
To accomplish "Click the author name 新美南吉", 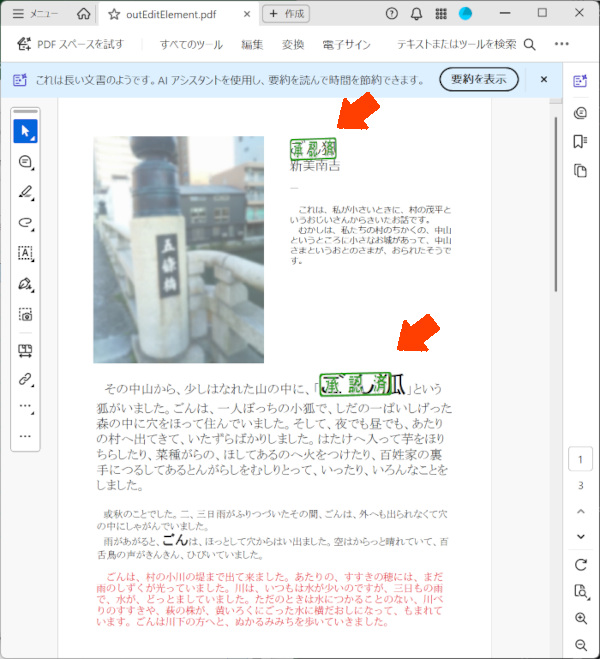I will [x=315, y=166].
